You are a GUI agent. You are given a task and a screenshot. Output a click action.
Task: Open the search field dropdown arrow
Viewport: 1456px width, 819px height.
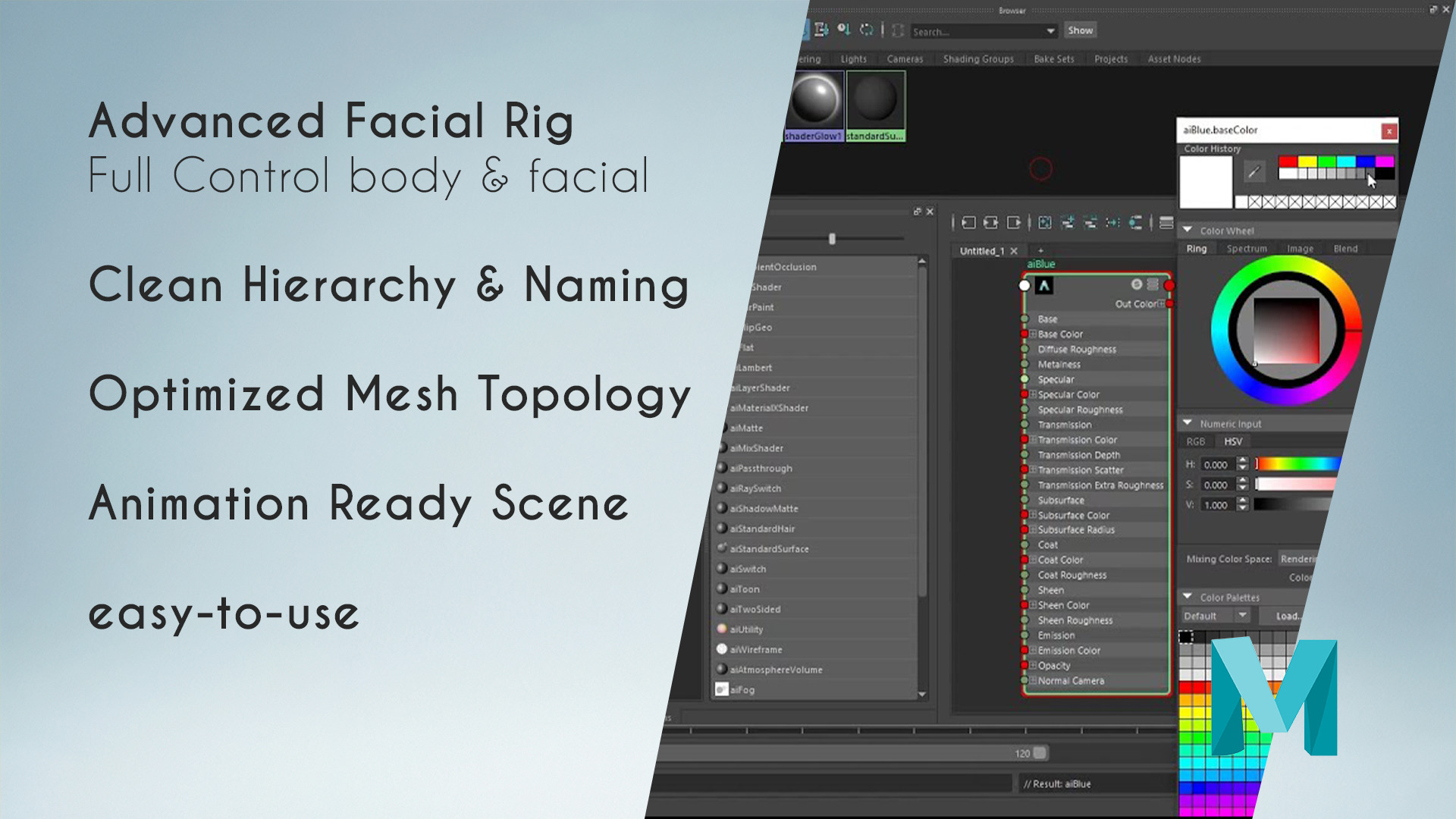[1050, 31]
